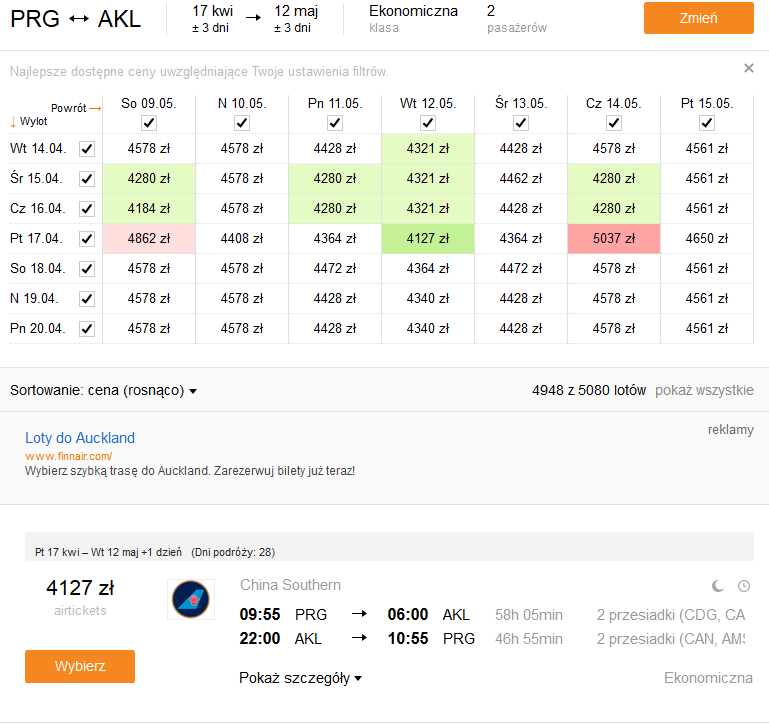Toggle the Pn 11.05. return date checkbox
This screenshot has width=769, height=725.
[335, 123]
